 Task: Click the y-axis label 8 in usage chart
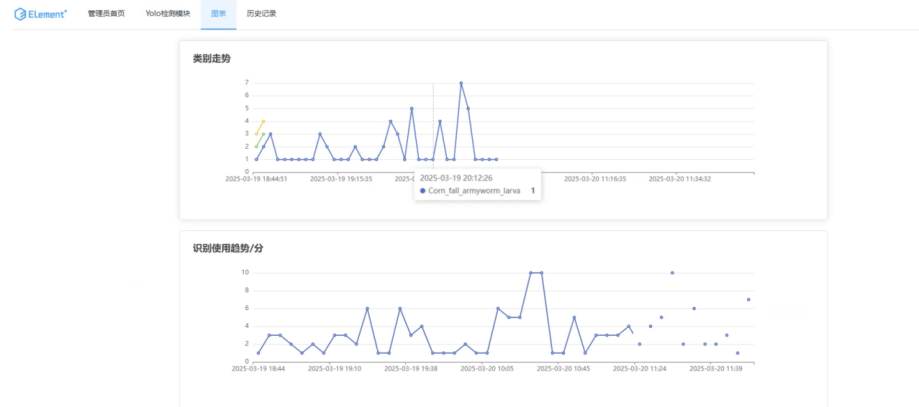(x=247, y=290)
